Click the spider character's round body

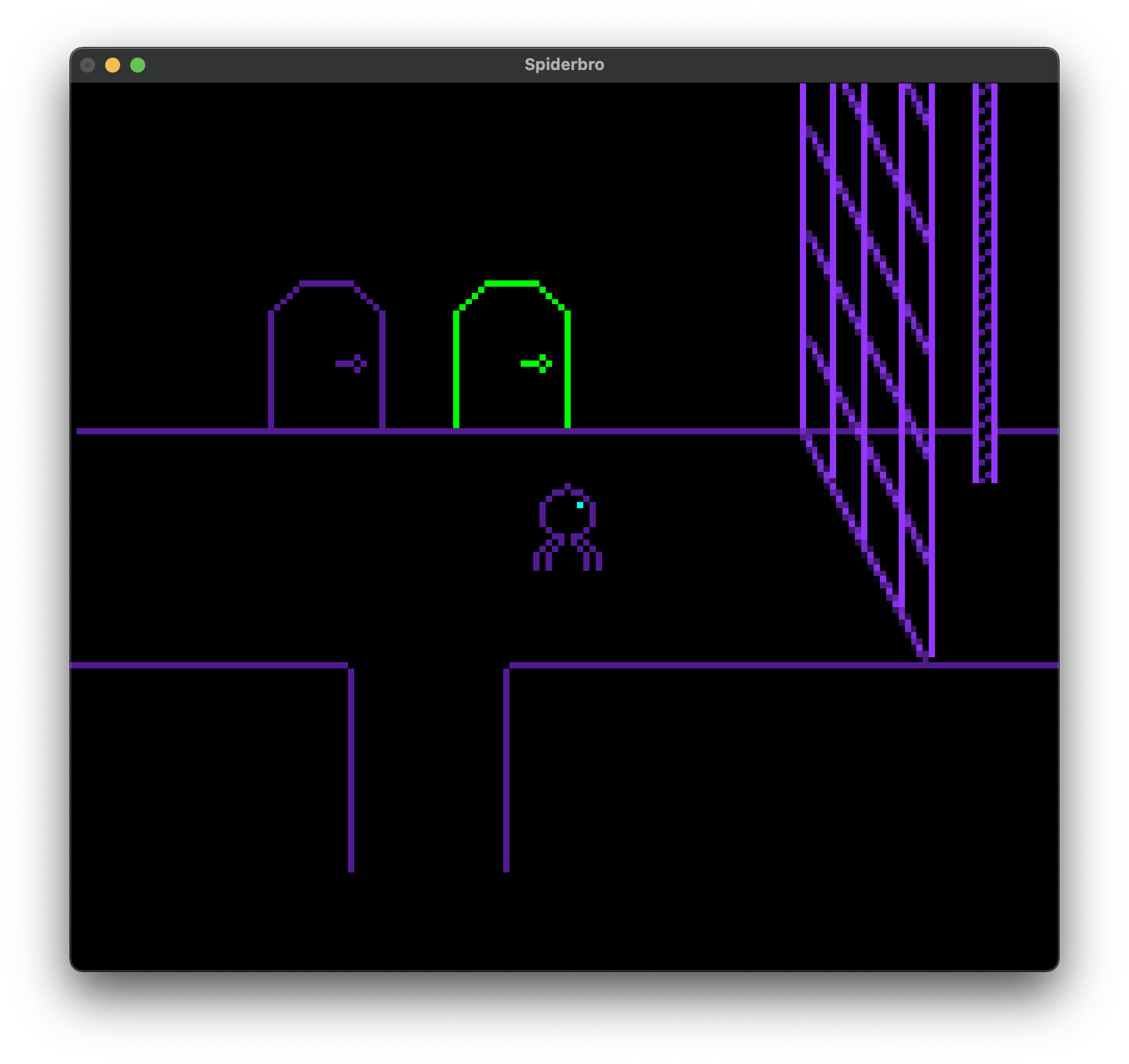pyautogui.click(x=567, y=513)
